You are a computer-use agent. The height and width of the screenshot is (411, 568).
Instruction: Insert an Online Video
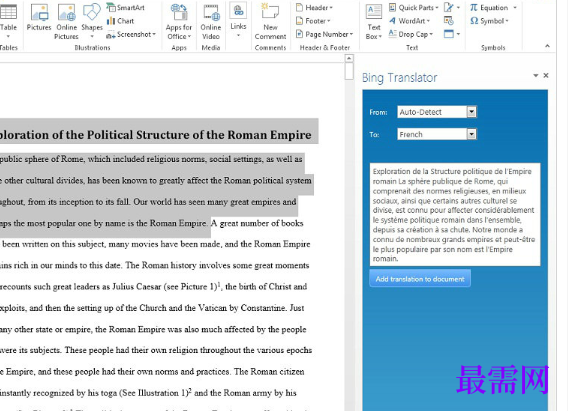211,22
